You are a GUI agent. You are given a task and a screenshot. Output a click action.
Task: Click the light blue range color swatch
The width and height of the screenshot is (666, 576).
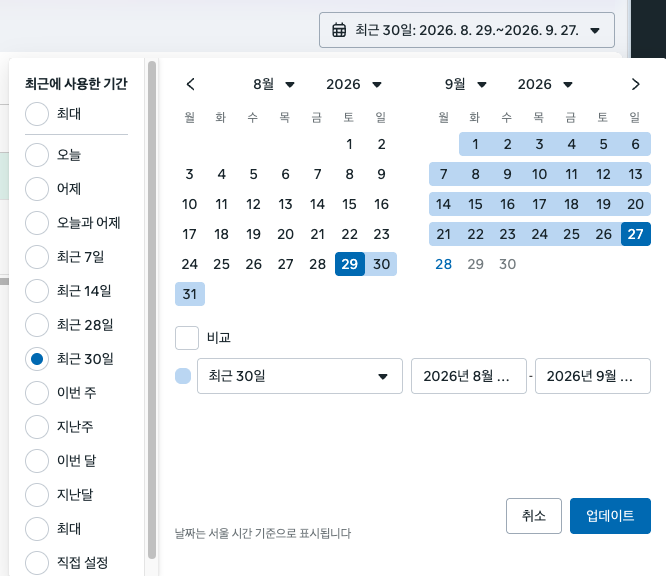pos(183,376)
